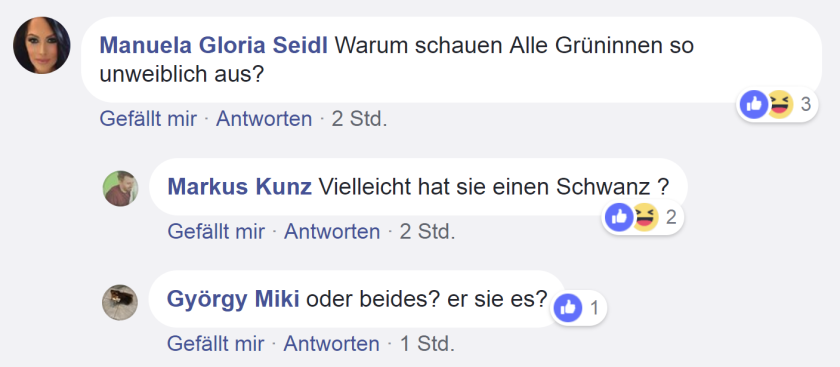The image size is (840, 367).
Task: Visit the György Miki profile name link
Action: click(x=233, y=299)
